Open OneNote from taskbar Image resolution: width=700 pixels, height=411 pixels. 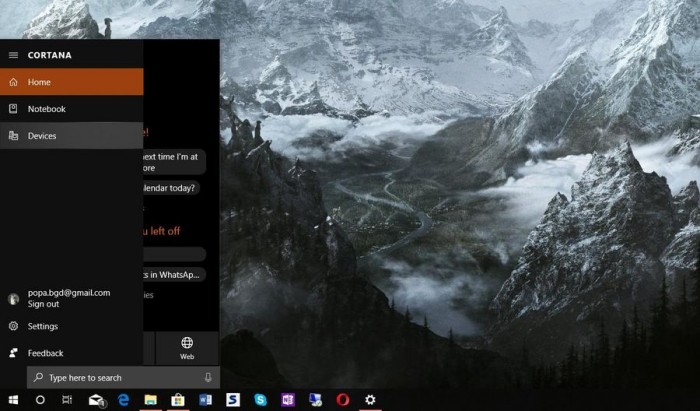tap(288, 400)
